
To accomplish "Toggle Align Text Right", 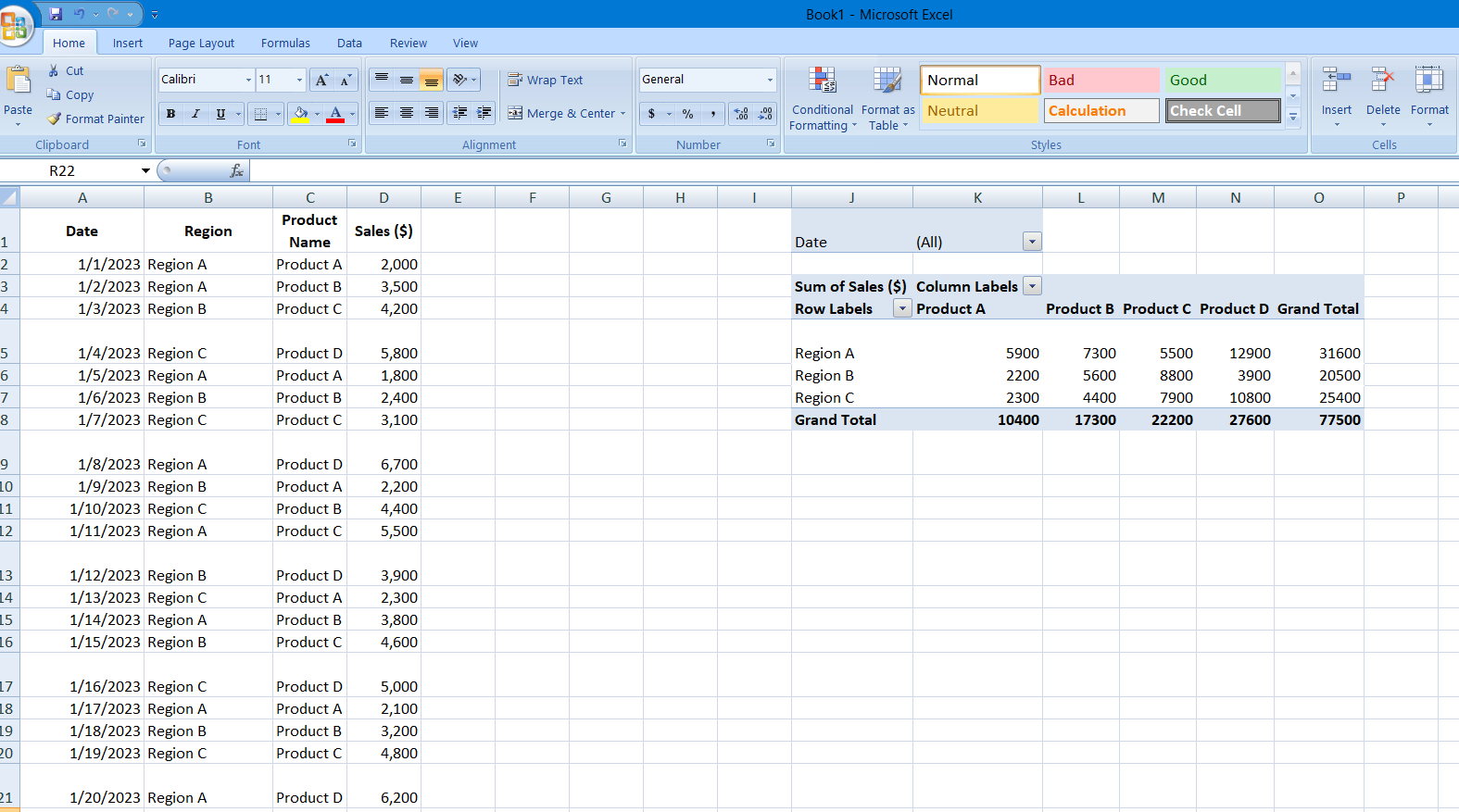I will click(431, 113).
